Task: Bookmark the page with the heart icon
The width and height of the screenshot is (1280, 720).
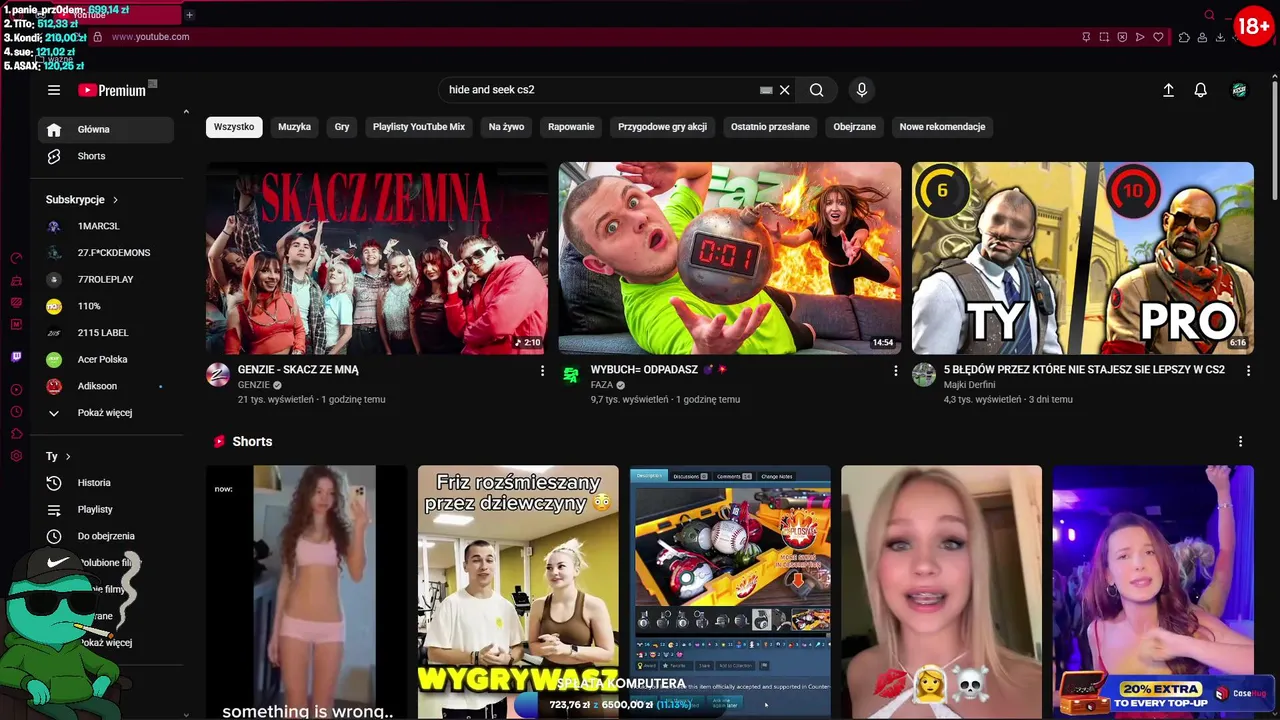Action: click(x=1158, y=37)
